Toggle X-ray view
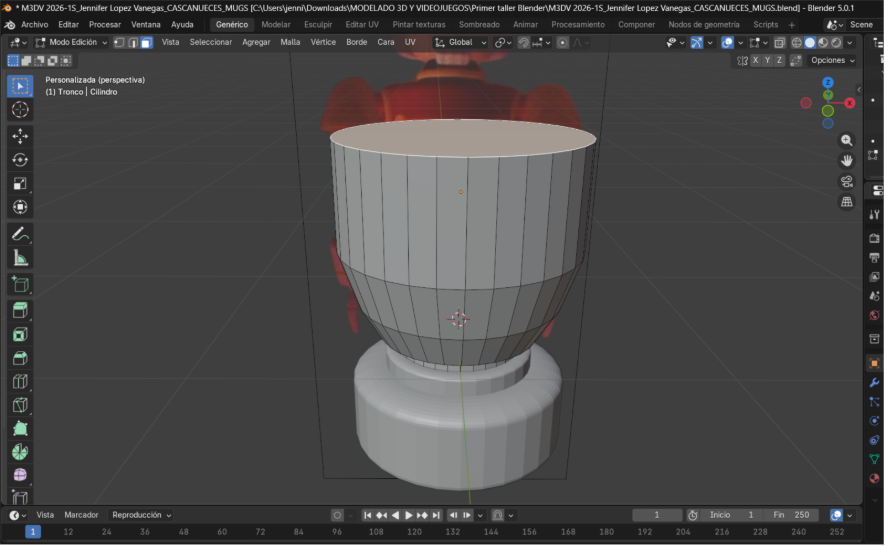The width and height of the screenshot is (885, 546). [x=780, y=43]
